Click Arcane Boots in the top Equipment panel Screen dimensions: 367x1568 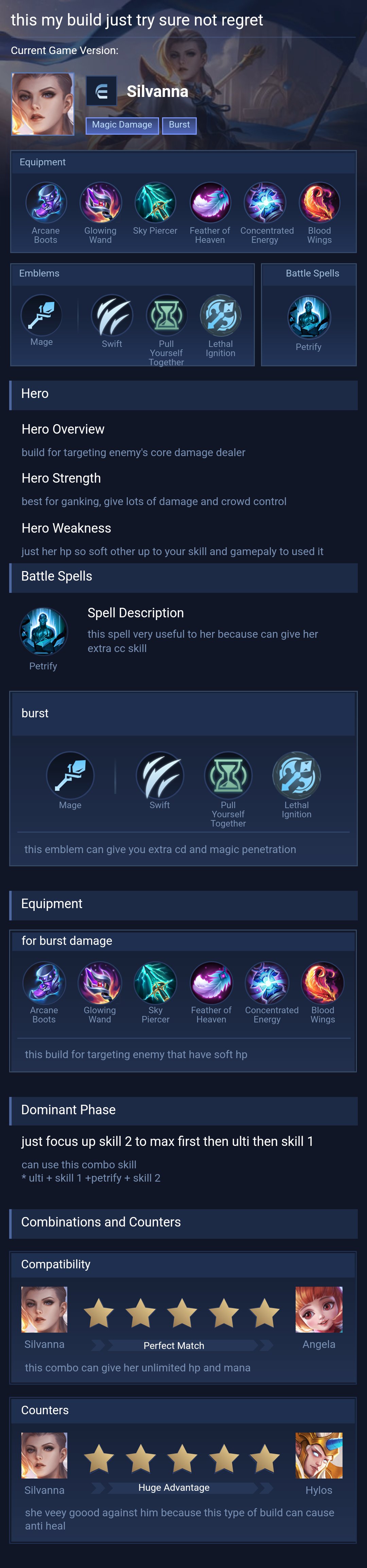click(46, 203)
